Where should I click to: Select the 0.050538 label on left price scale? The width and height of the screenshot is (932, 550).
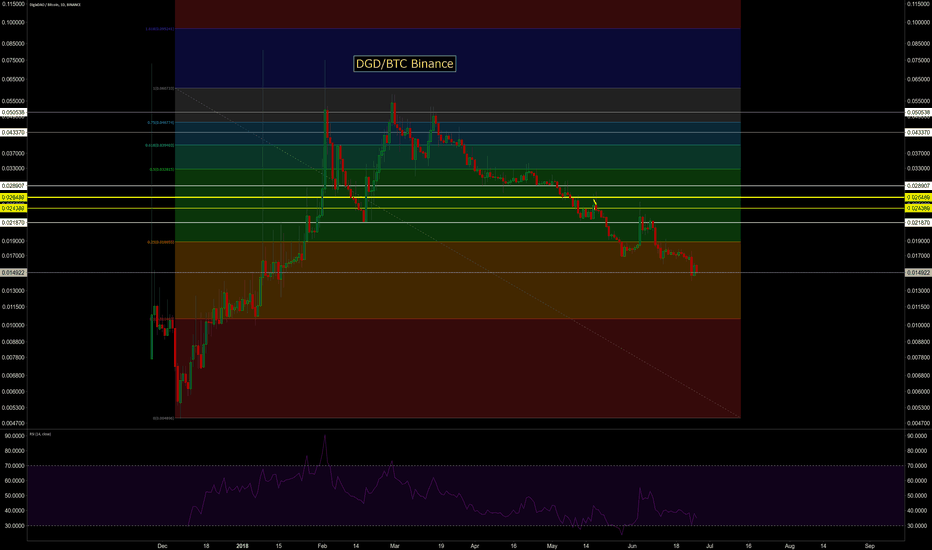point(13,112)
